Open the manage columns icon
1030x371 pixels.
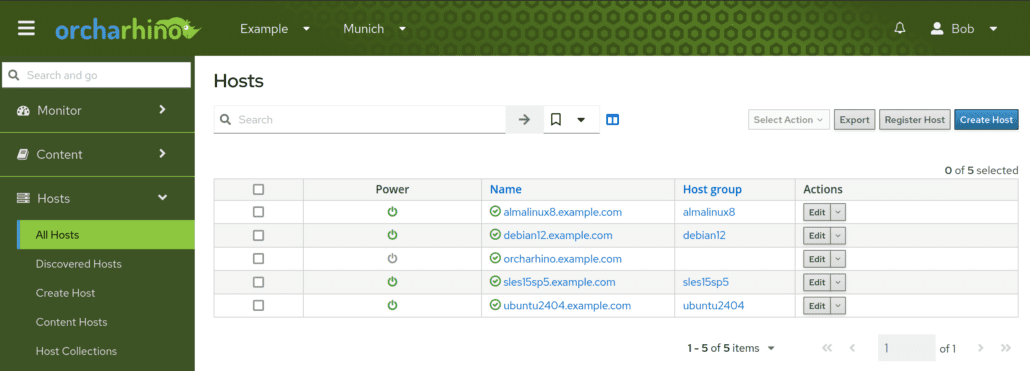point(612,120)
